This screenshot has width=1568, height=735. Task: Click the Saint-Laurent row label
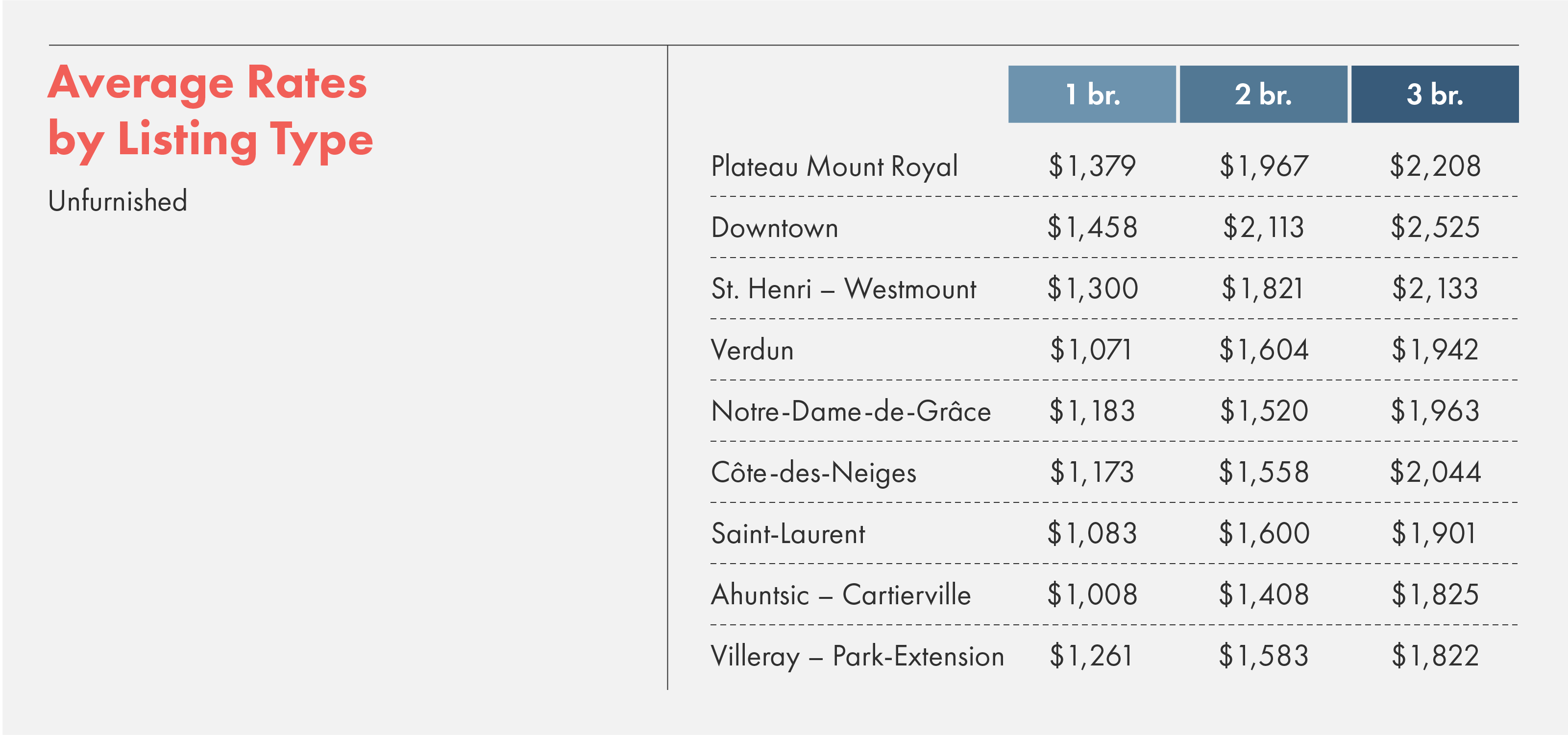coord(787,534)
